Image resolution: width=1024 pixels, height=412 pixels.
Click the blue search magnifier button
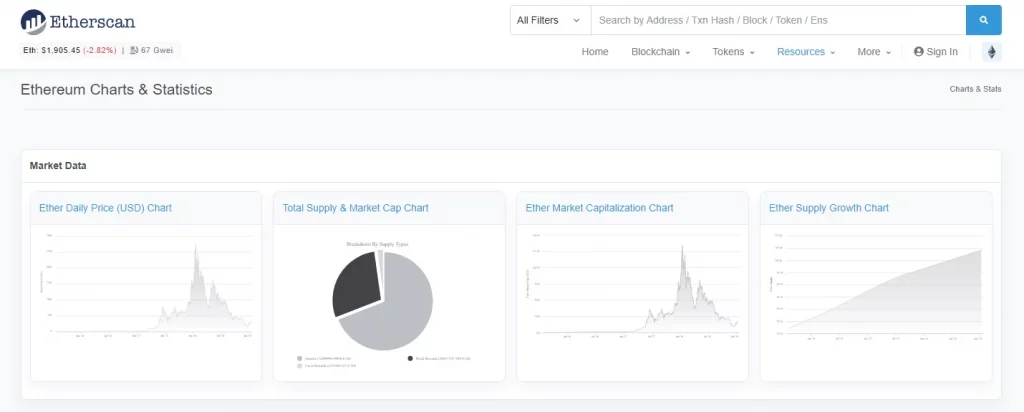click(983, 20)
